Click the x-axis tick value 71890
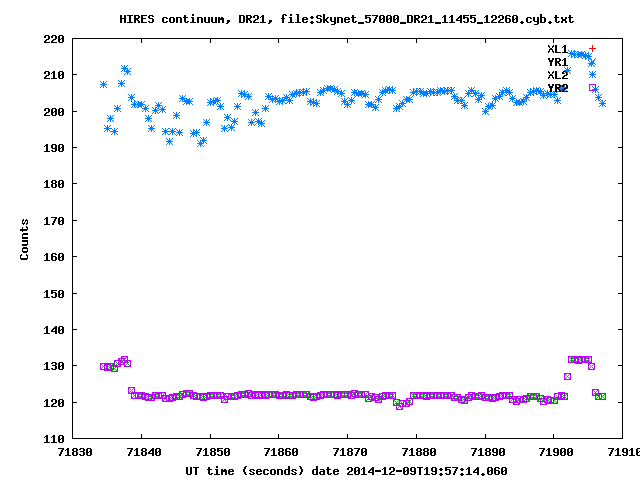The height and width of the screenshot is (480, 640). [x=488, y=452]
